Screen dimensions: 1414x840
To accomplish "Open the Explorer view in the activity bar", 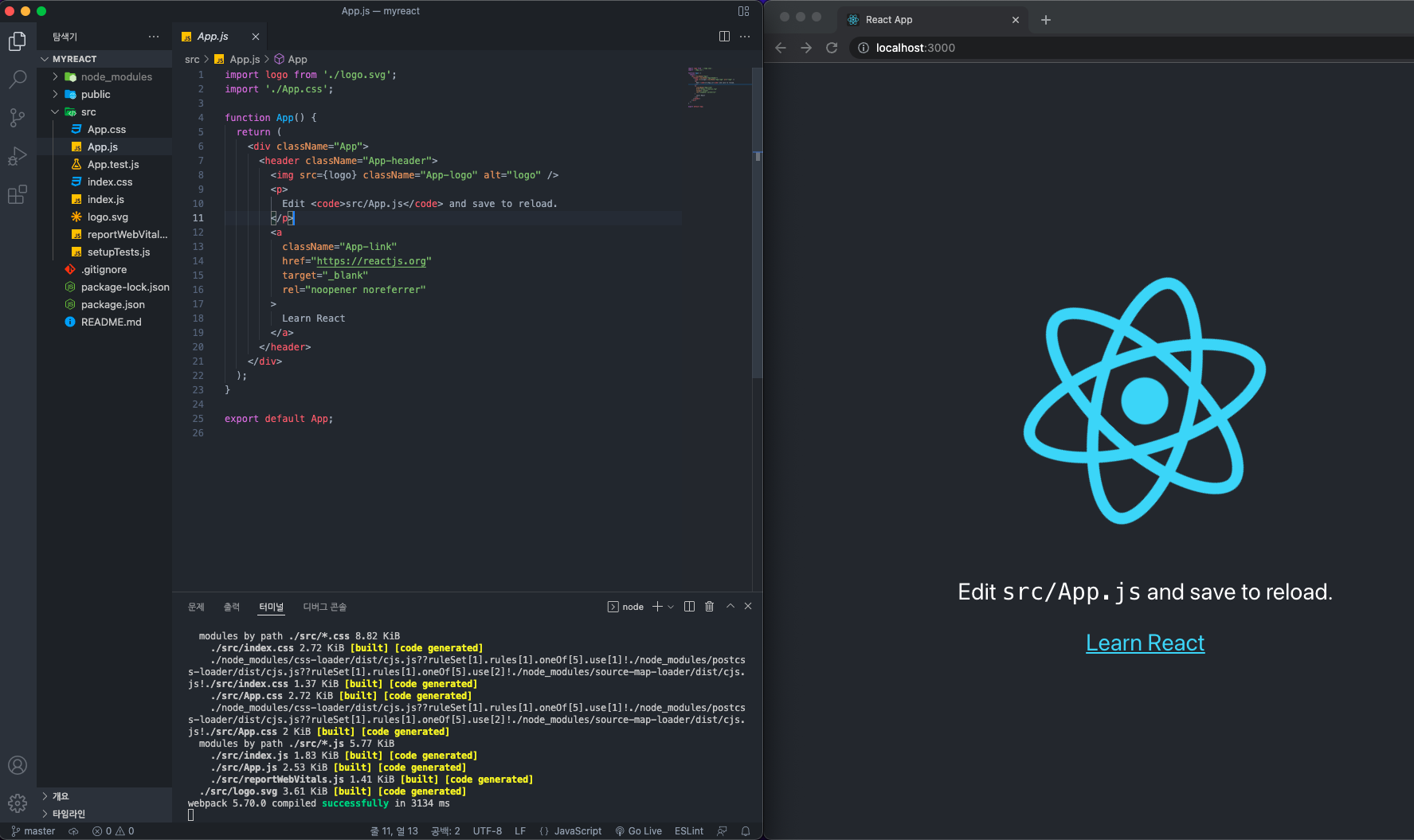I will pyautogui.click(x=18, y=41).
